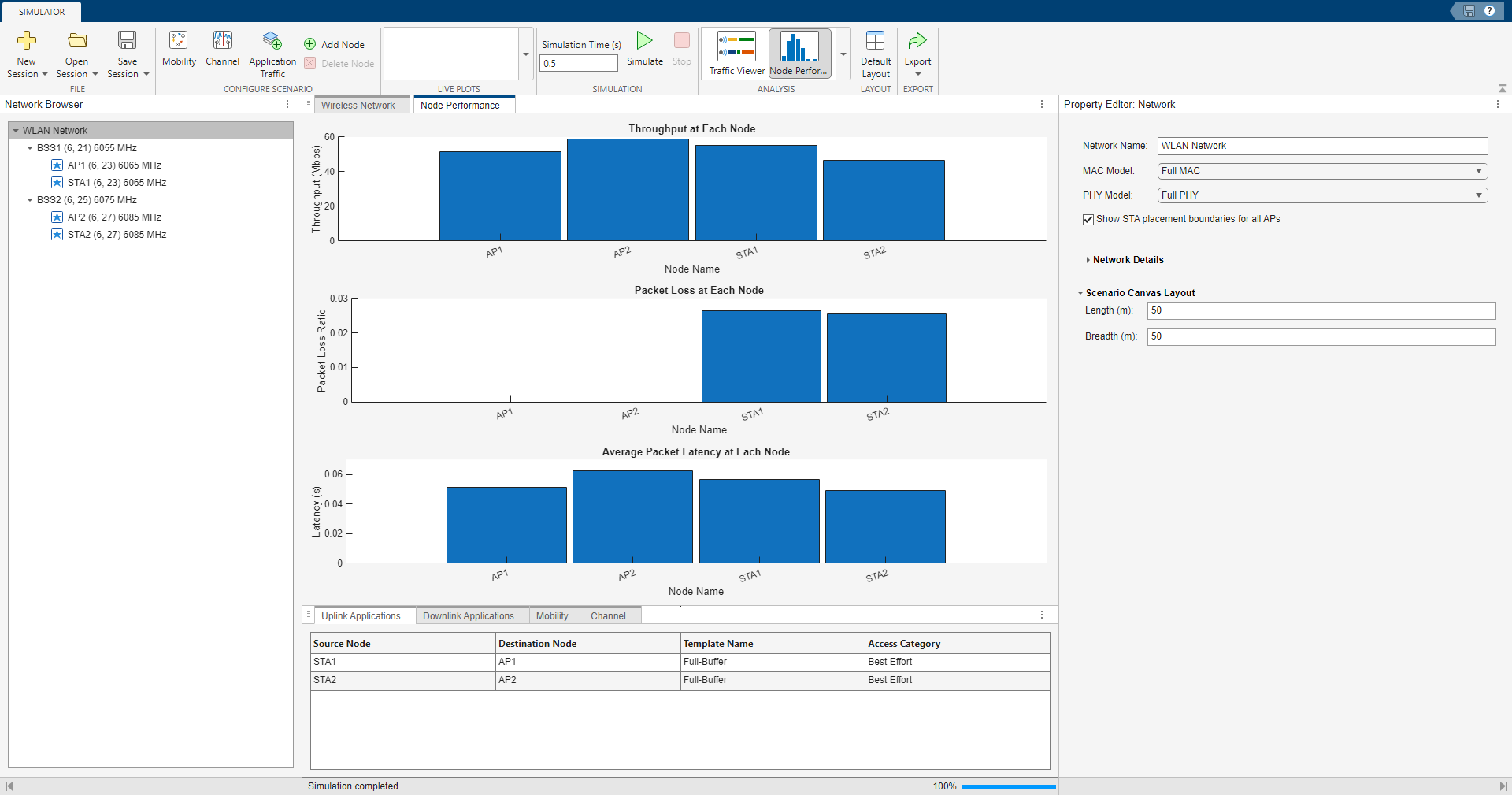Open the PHY Model dropdown
Viewport: 1512px width, 795px height.
pos(1480,195)
